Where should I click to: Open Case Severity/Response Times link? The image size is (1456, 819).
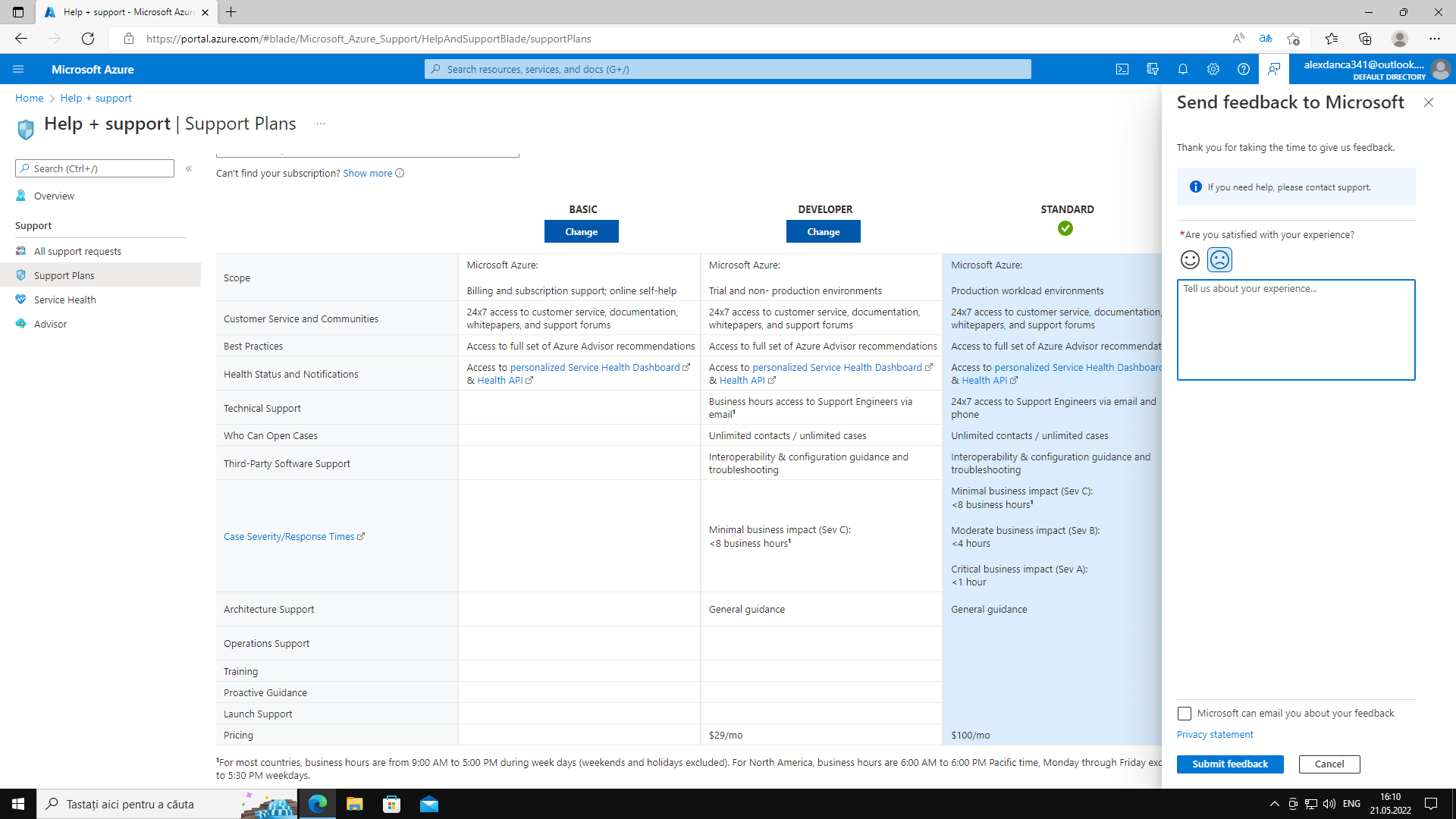coord(289,537)
